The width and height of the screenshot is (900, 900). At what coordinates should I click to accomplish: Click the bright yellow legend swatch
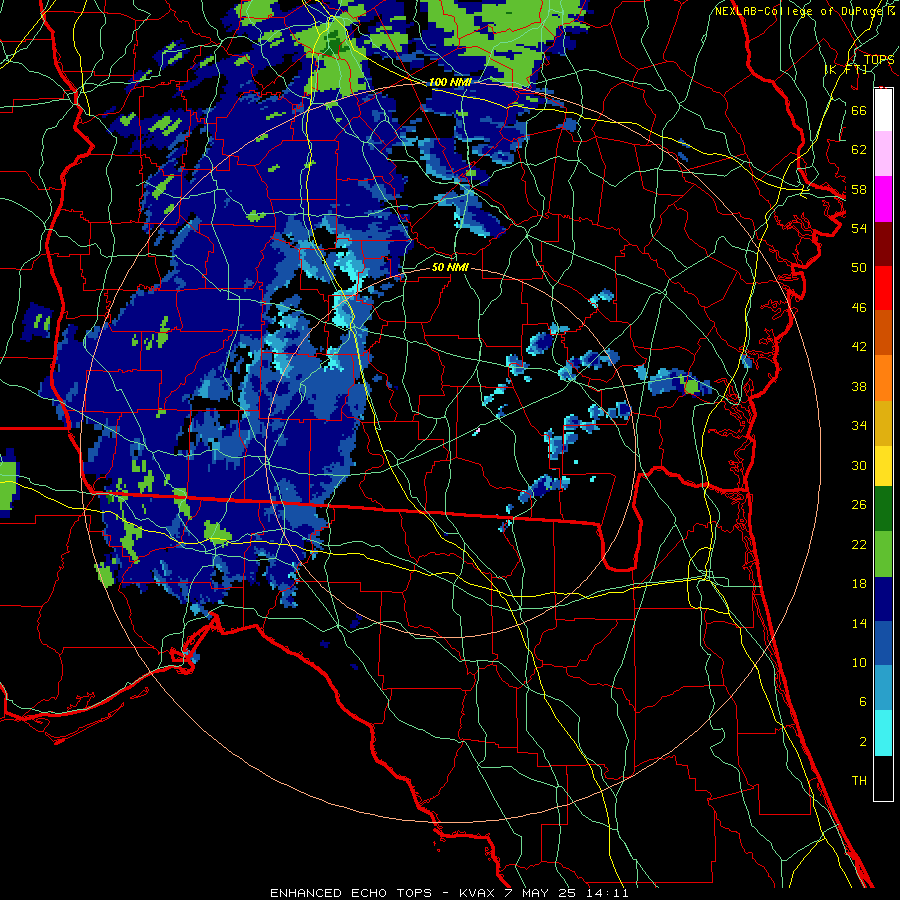(883, 466)
